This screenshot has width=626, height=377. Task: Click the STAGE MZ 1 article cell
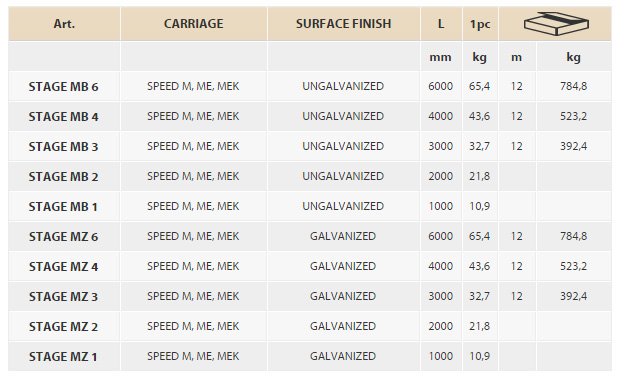point(63,356)
